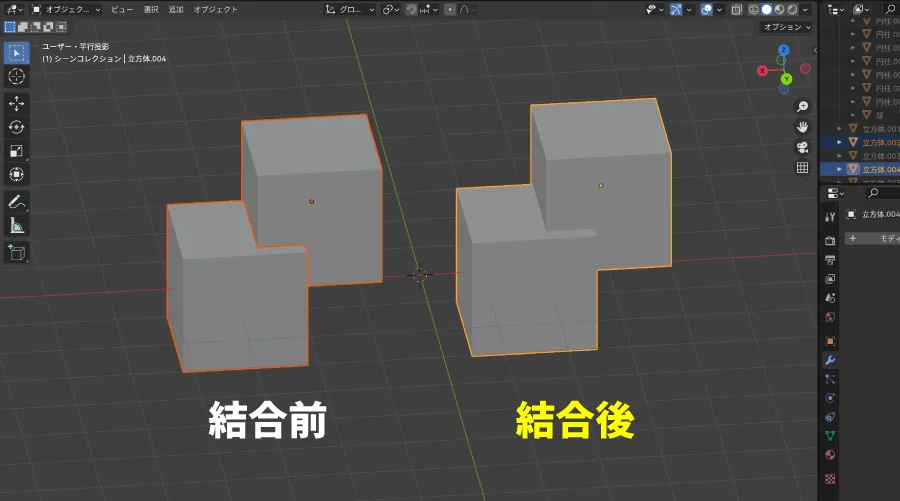Activate the Measure tool
This screenshot has height=501, width=900.
[17, 226]
